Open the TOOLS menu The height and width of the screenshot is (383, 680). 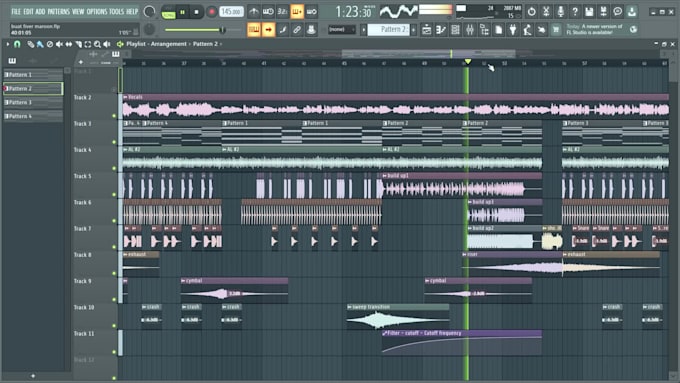pos(117,12)
